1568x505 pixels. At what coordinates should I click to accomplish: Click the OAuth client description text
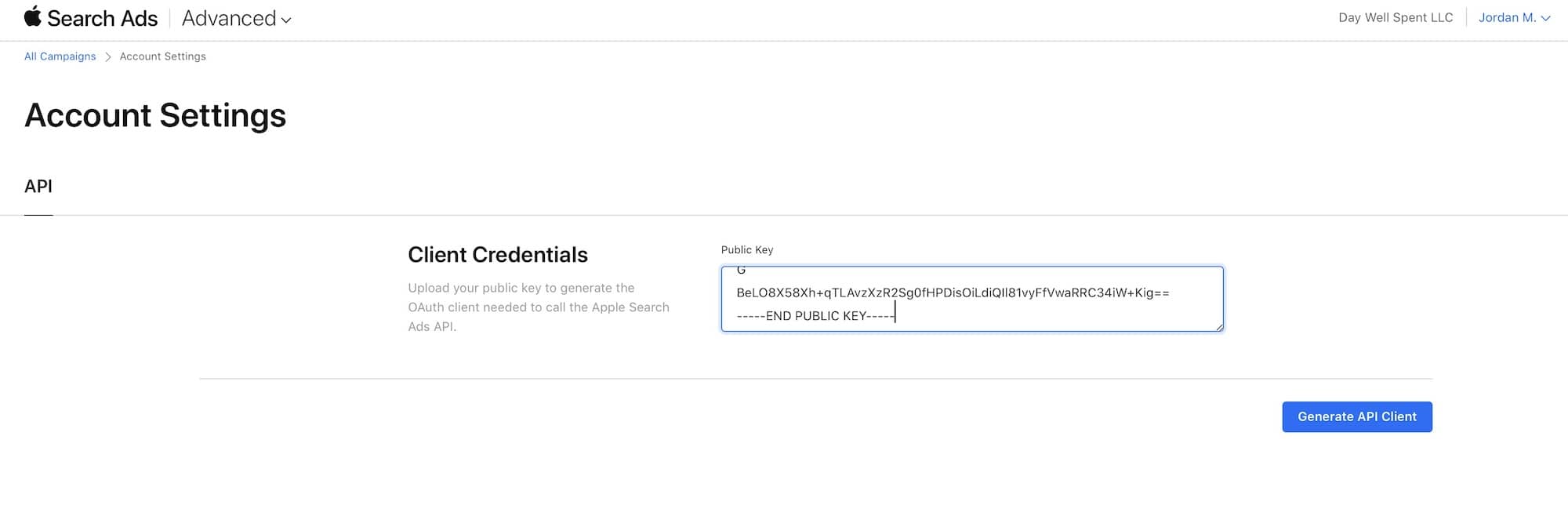tap(538, 307)
